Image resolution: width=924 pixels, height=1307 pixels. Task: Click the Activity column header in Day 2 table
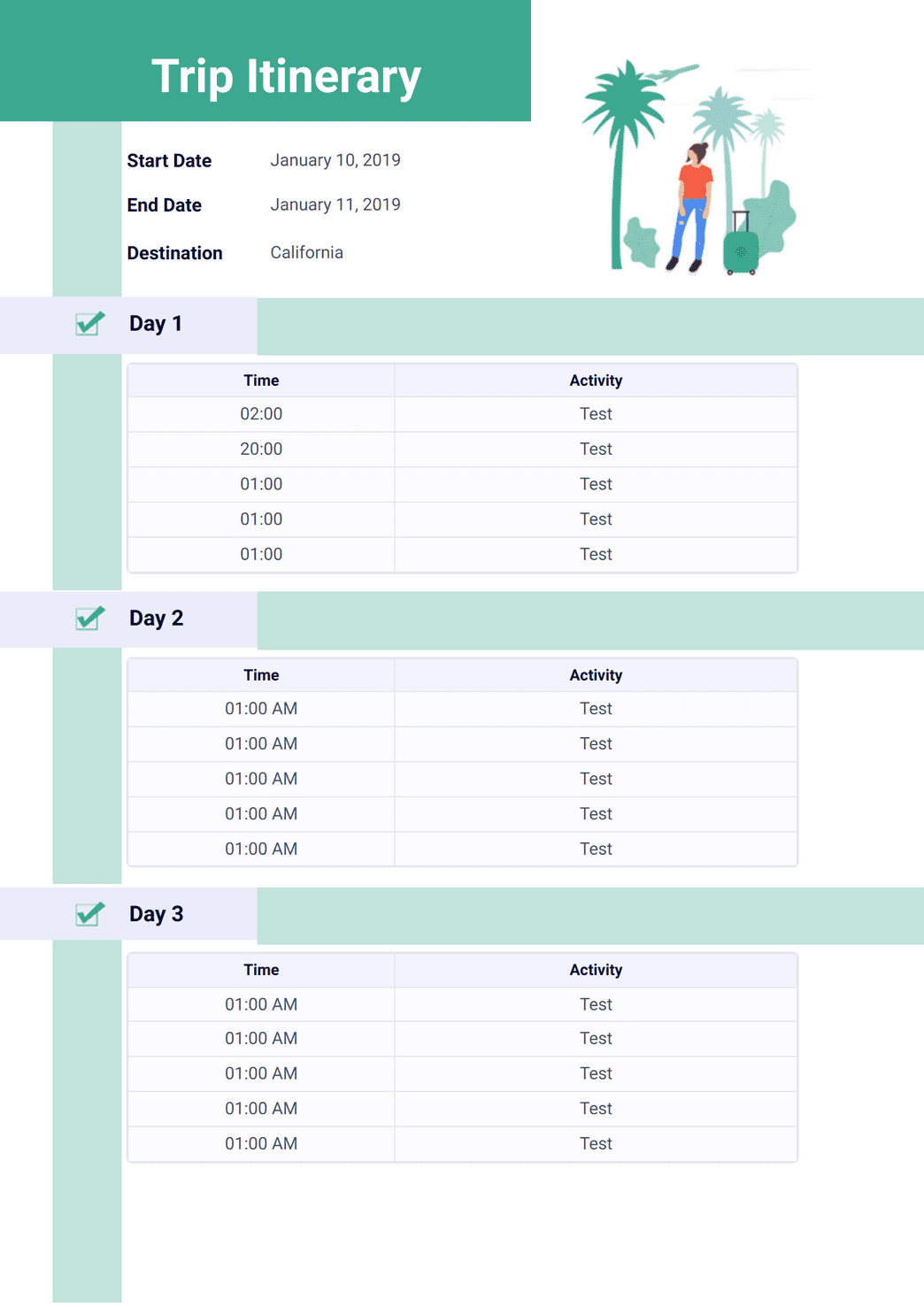pos(596,675)
